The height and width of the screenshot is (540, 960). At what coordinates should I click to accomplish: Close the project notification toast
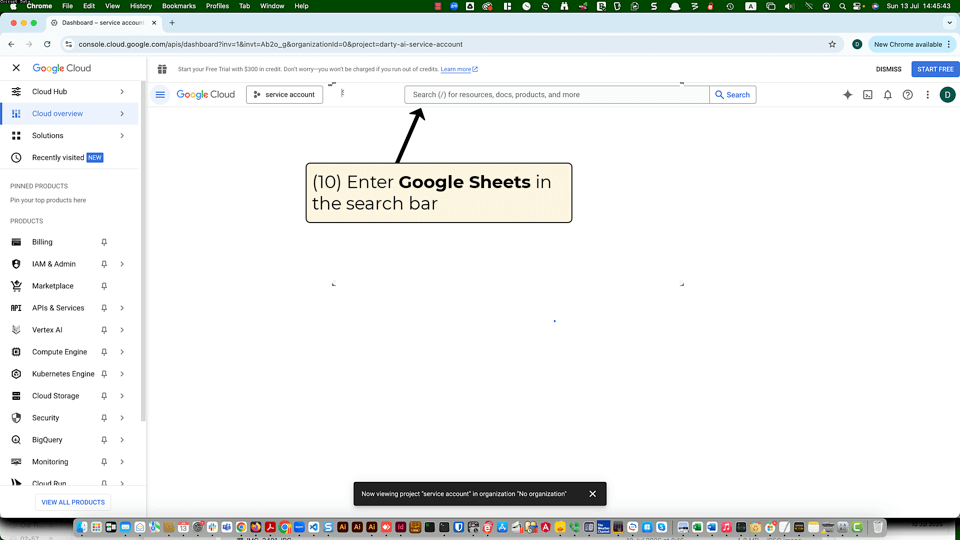click(x=593, y=494)
